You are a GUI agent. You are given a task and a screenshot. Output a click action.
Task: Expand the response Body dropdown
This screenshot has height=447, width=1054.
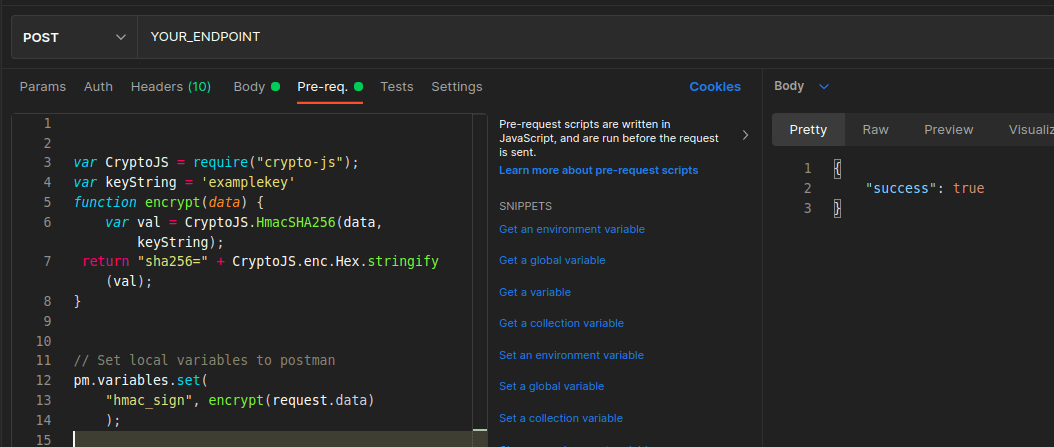coord(802,86)
